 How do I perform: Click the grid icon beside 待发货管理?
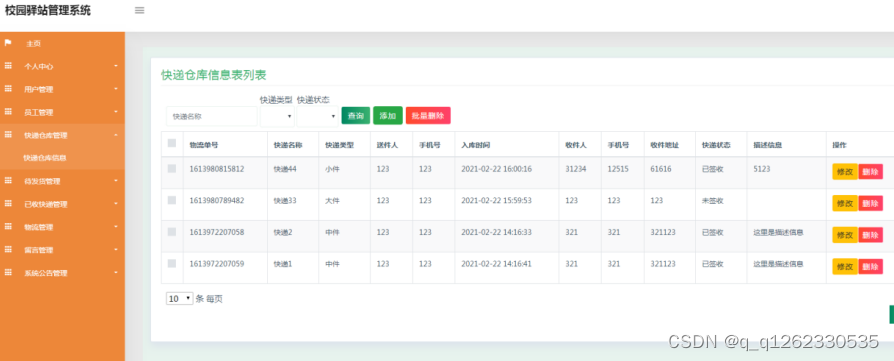click(8, 181)
